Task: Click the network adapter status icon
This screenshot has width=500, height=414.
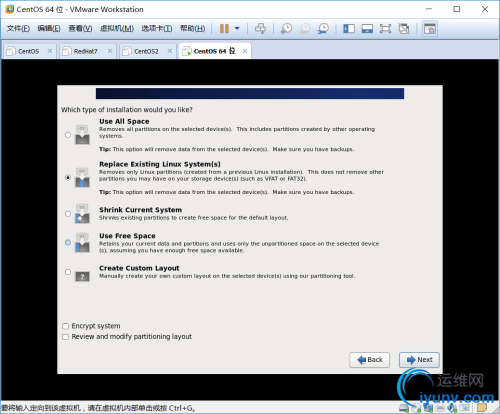Action: pos(428,407)
